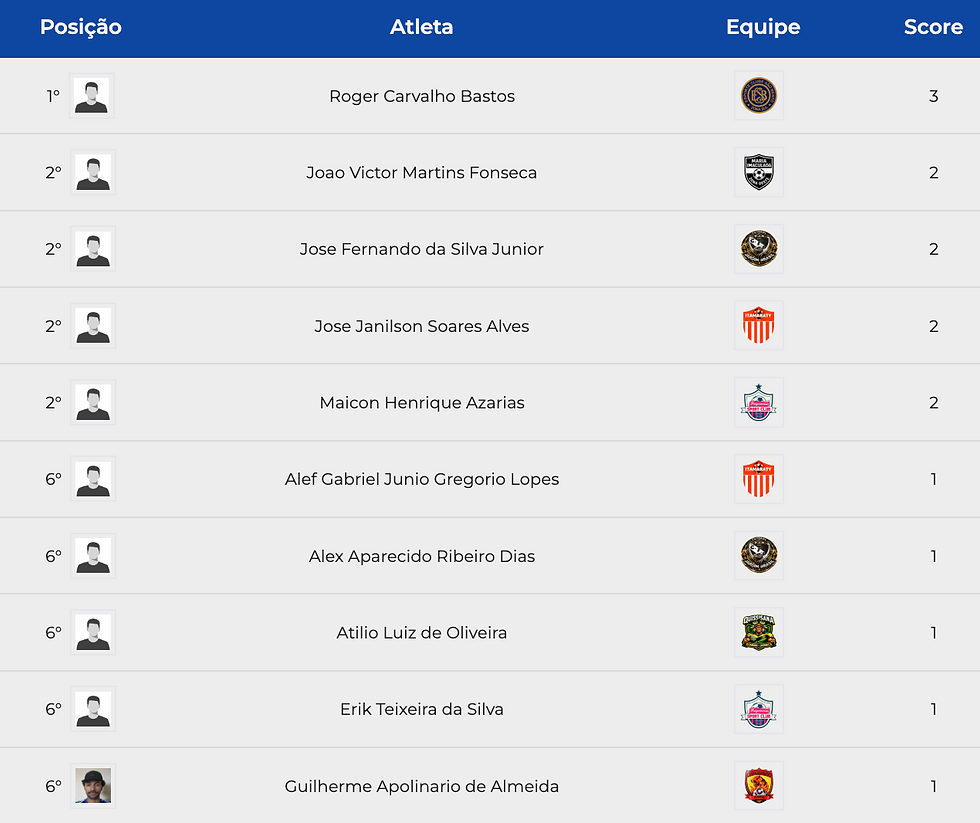Click Erik Teixeira da Silva's name
The image size is (980, 823).
422,709
